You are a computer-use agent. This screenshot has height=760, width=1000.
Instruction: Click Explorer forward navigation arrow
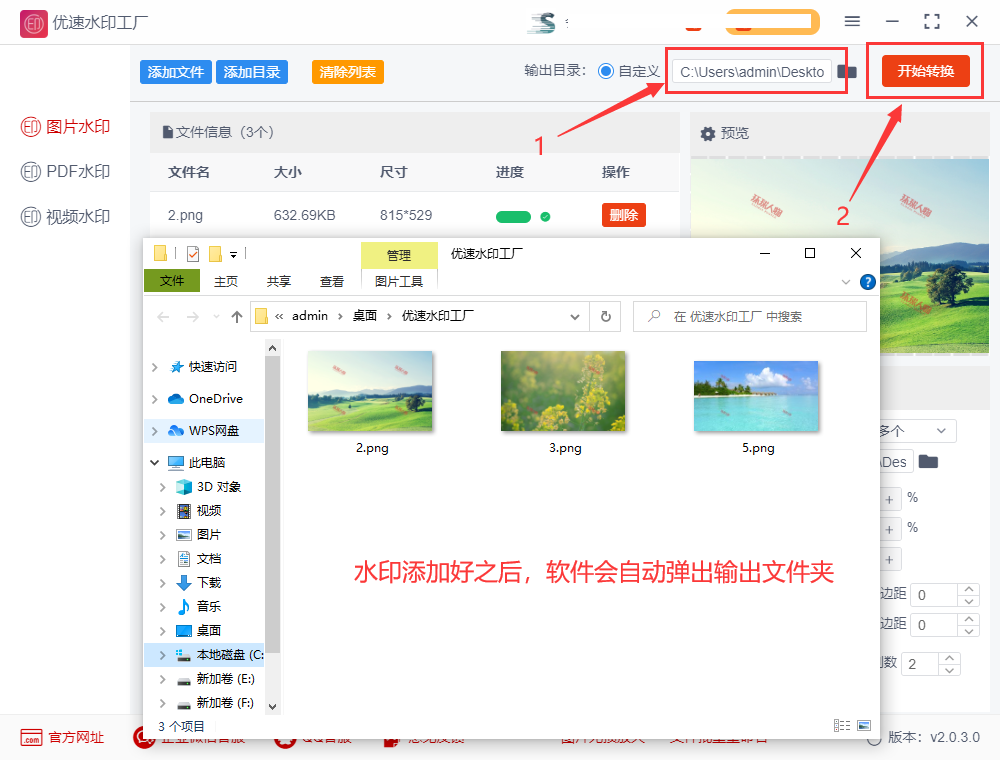tap(193, 317)
